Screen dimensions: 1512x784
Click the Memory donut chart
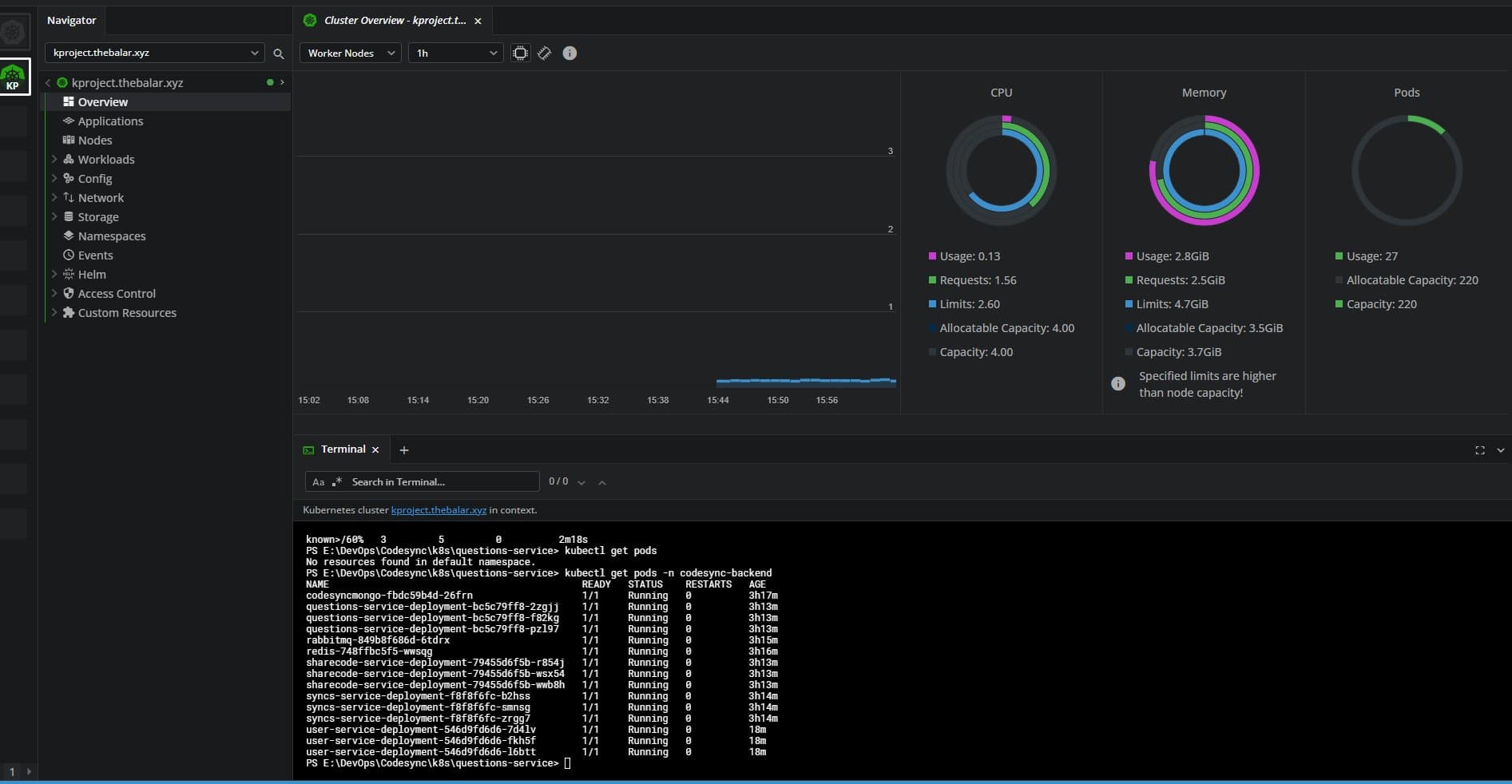pyautogui.click(x=1204, y=171)
